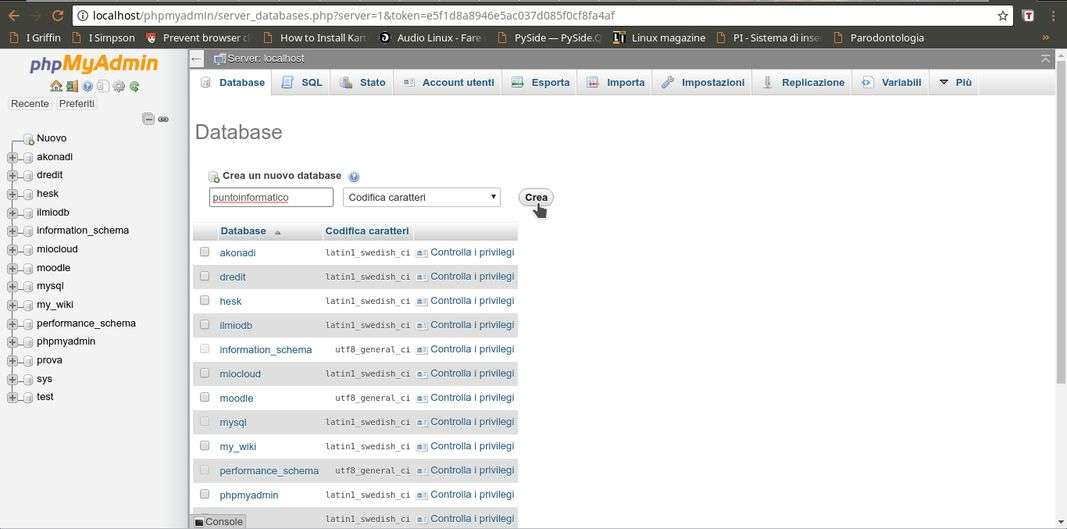Click the red T extension icon
The image size is (1067, 529).
click(x=1030, y=15)
